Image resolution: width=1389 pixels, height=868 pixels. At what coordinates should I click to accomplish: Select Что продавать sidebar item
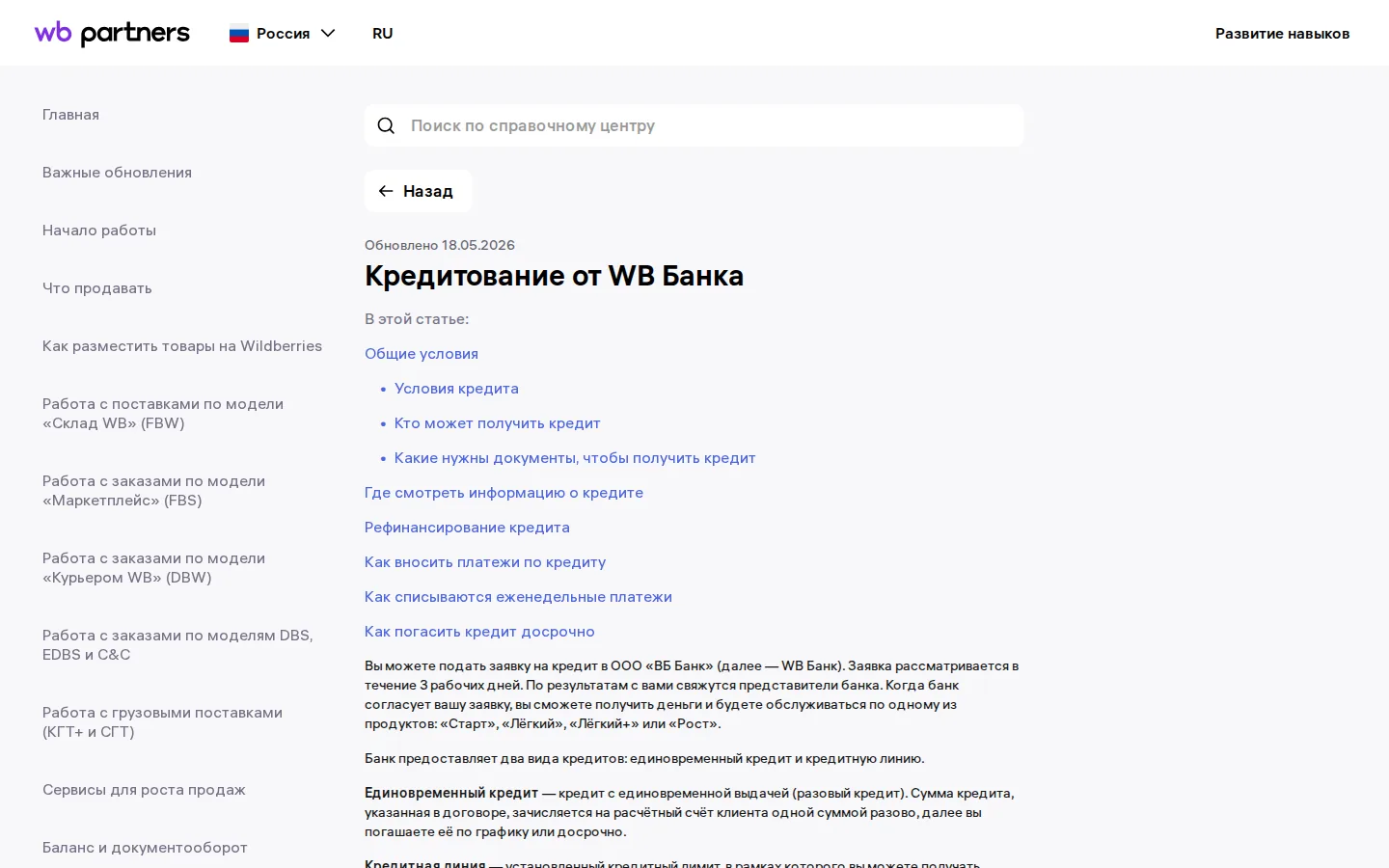97,288
